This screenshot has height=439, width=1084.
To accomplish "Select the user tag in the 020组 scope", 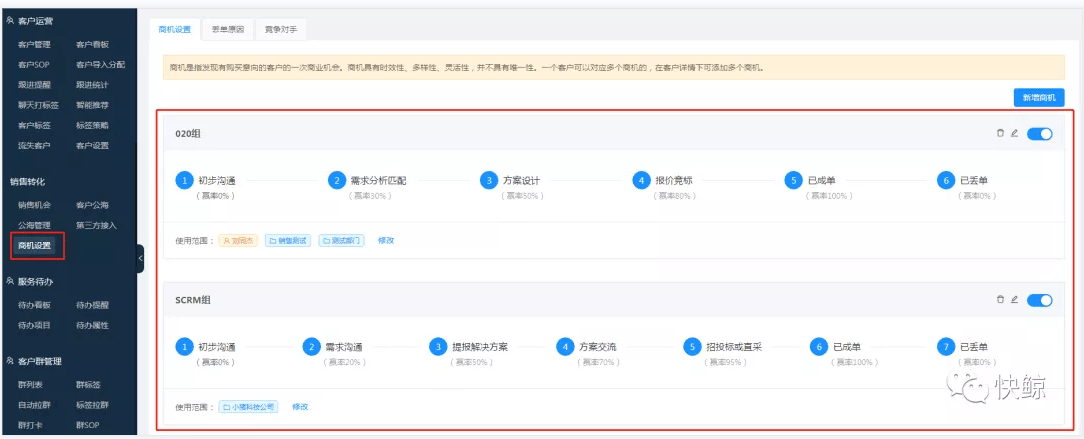I will pyautogui.click(x=238, y=241).
